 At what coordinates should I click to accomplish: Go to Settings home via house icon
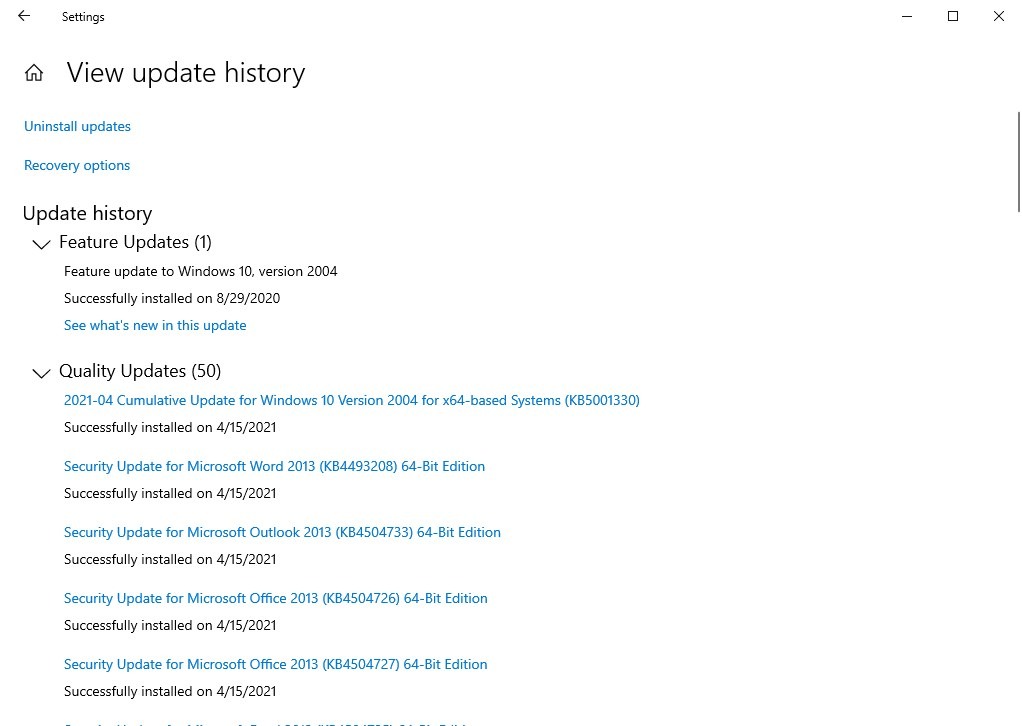[x=34, y=73]
